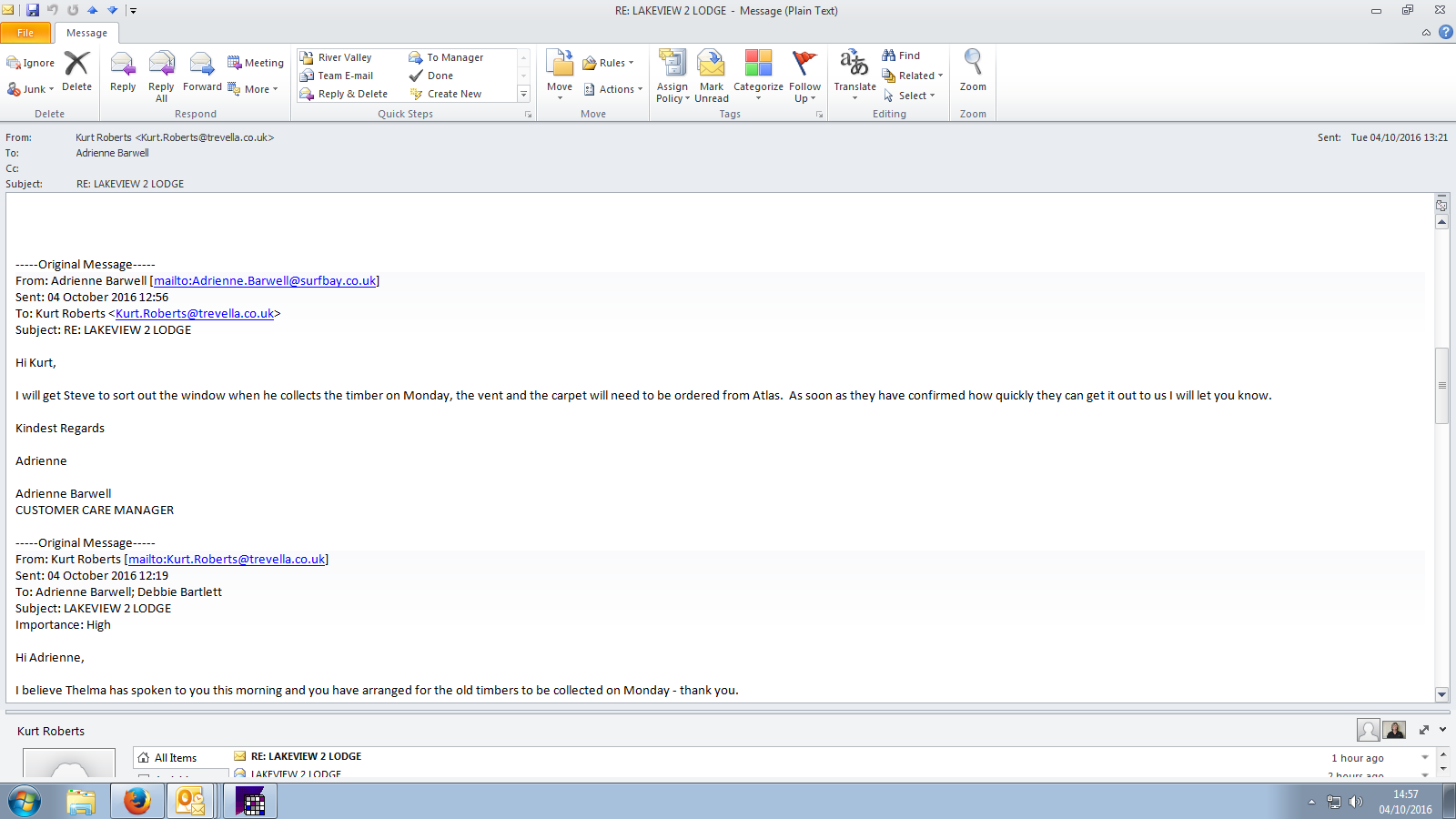Collapse the People Pane with the chevron
This screenshot has width=1456, height=819.
pyautogui.click(x=1443, y=730)
